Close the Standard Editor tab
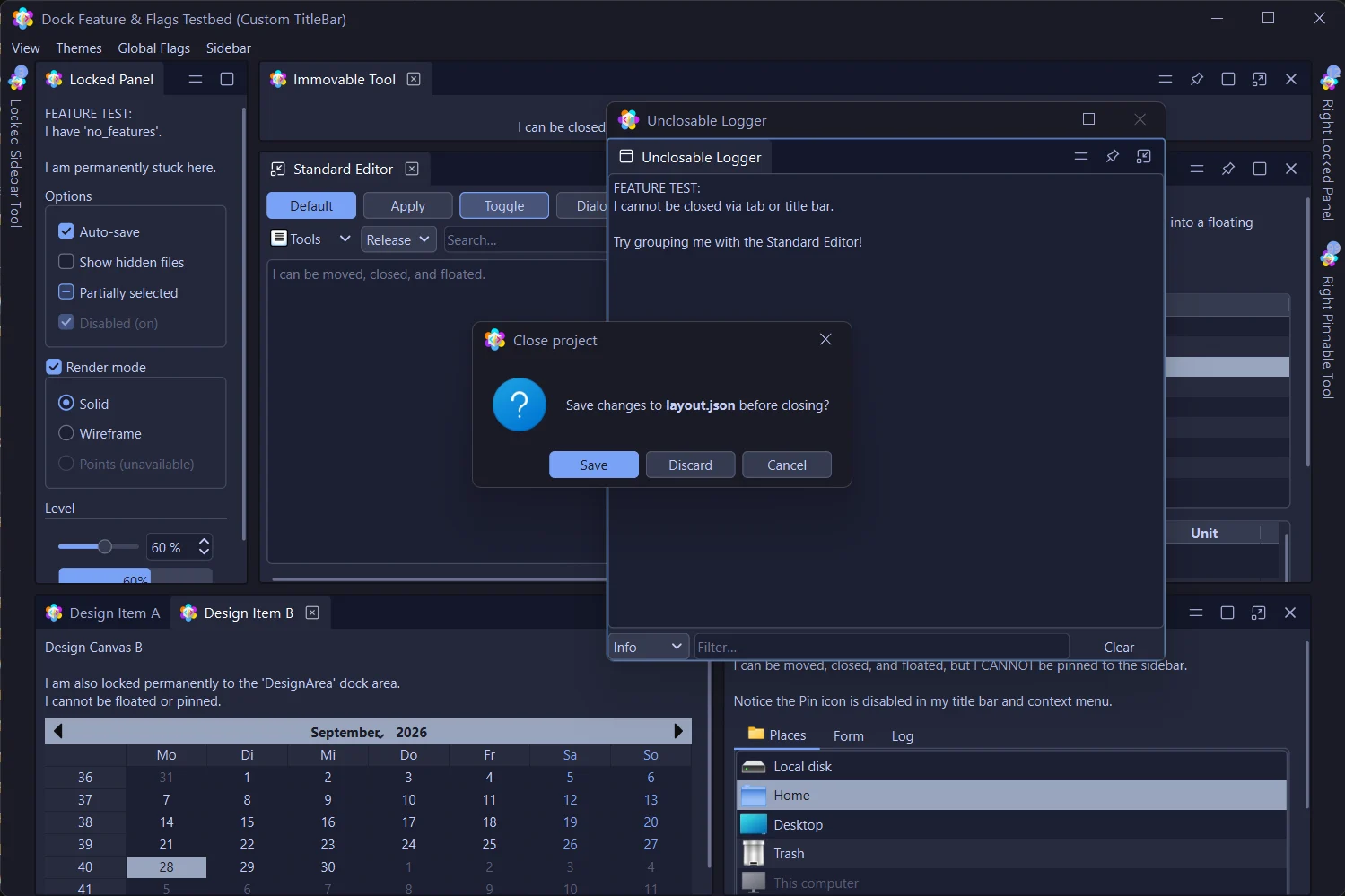Screen dimensions: 1345x896 (x=412, y=169)
